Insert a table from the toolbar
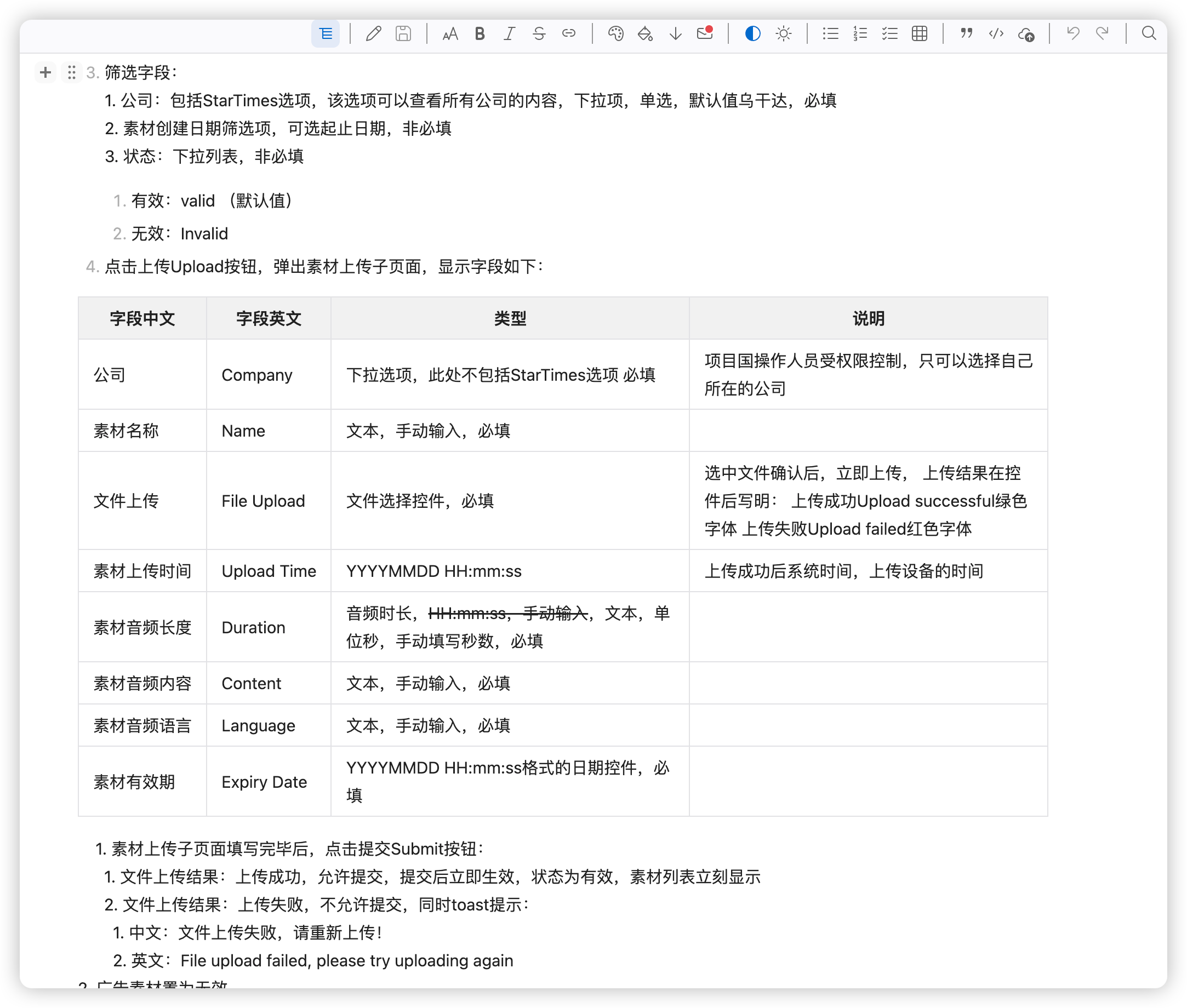 pos(920,34)
